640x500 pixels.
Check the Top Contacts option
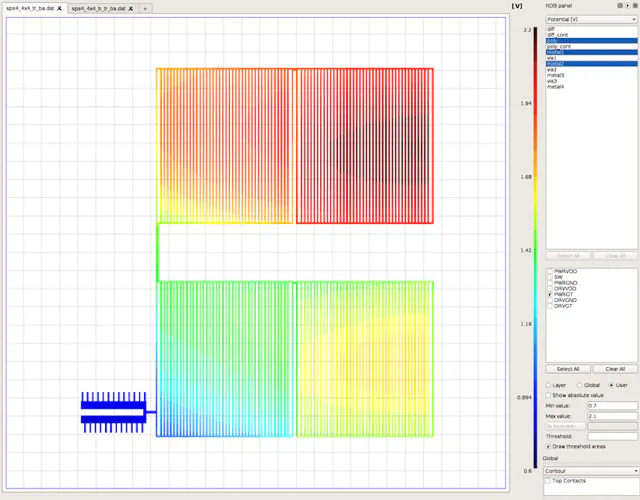(x=548, y=481)
